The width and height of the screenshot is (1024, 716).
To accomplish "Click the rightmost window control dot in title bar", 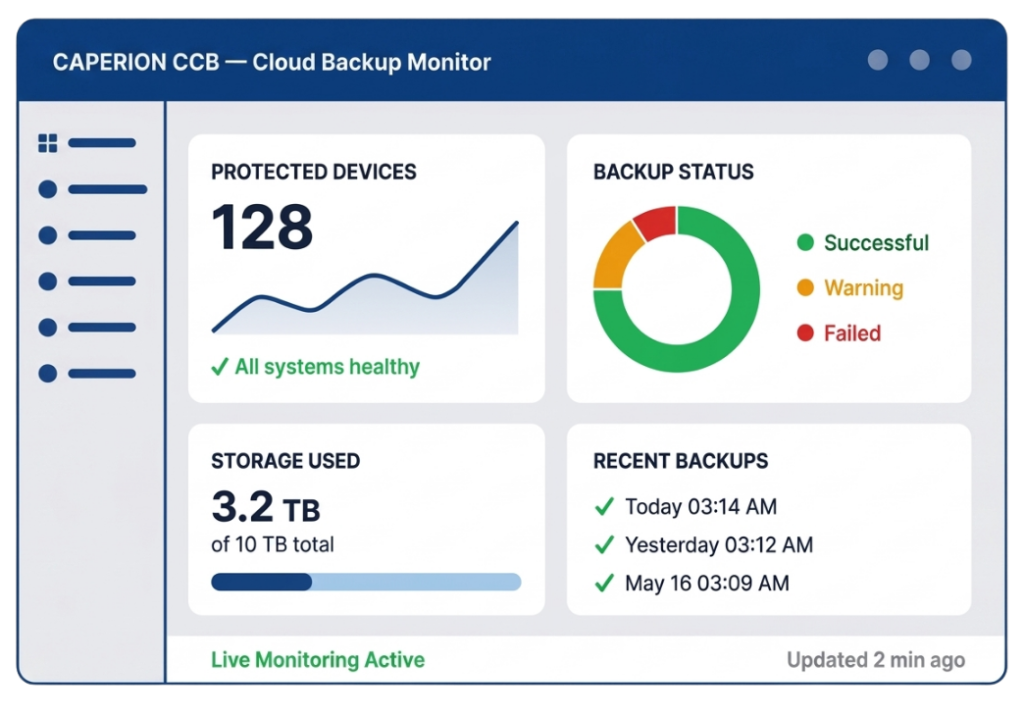I will (x=961, y=60).
